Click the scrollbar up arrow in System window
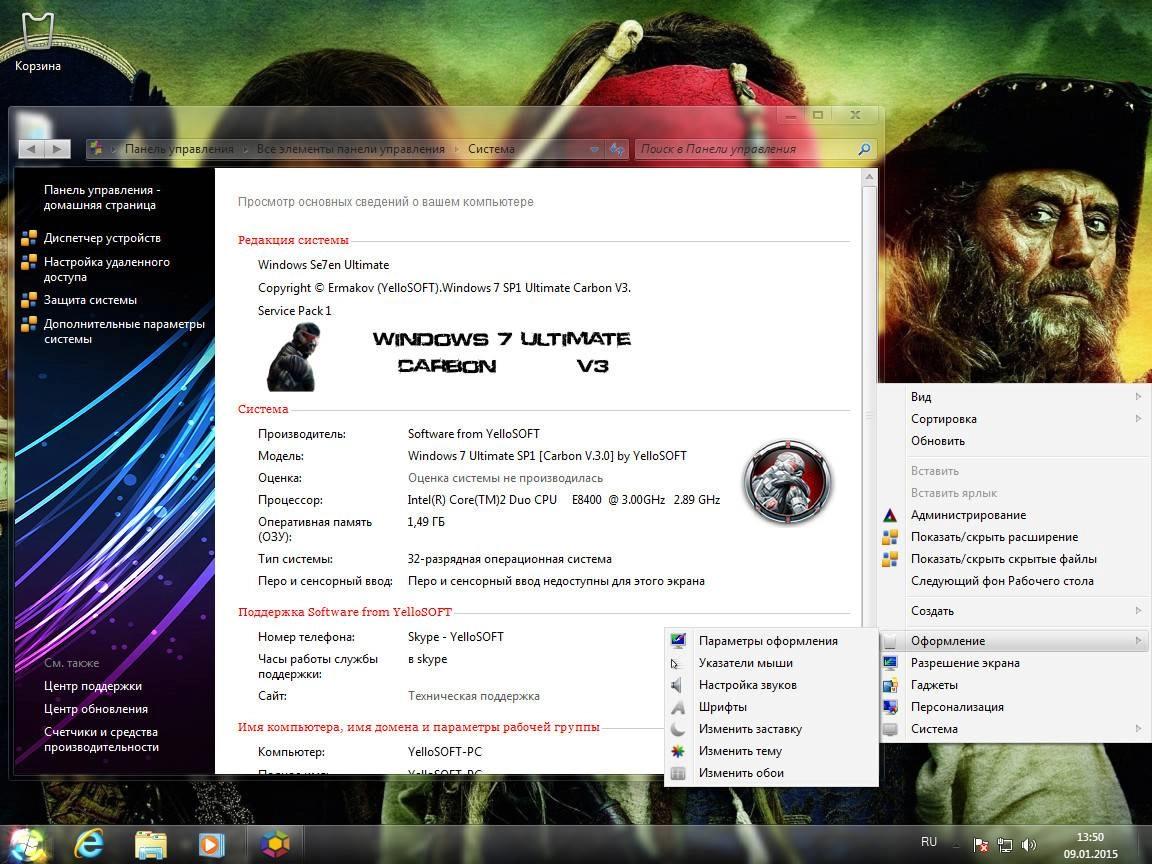Screen dimensions: 1152x864 (868, 177)
